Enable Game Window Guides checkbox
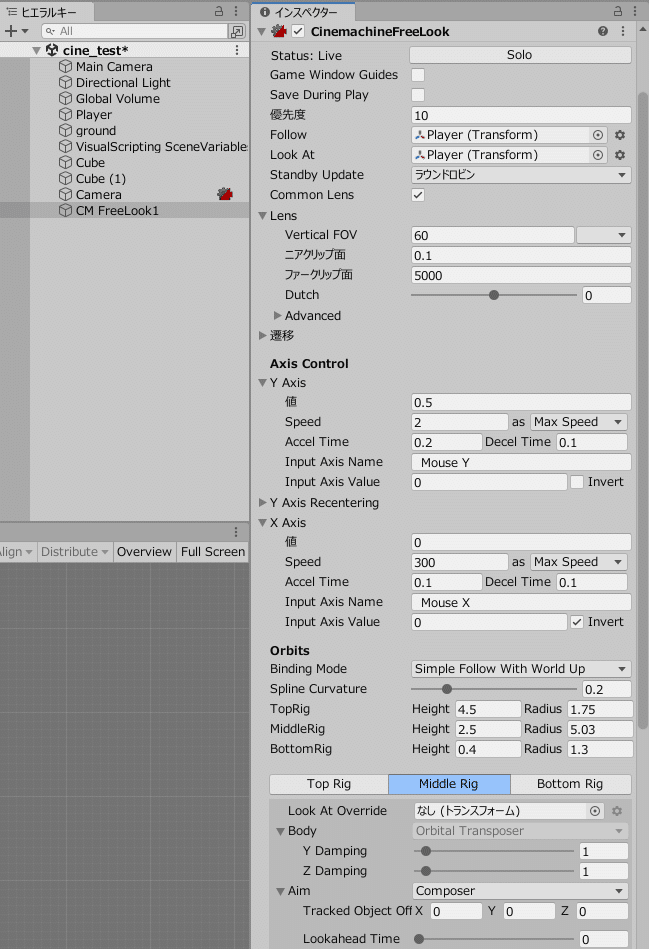This screenshot has width=649, height=949. pyautogui.click(x=418, y=75)
